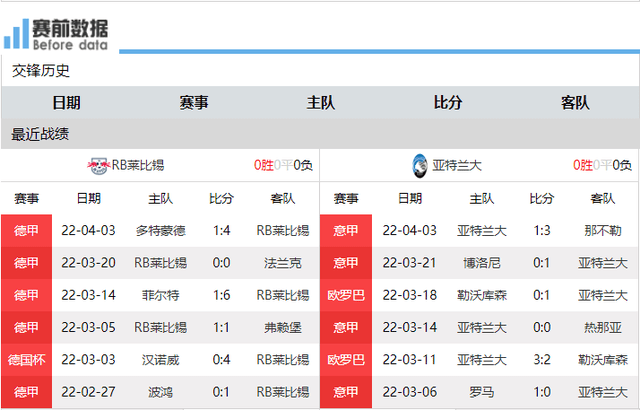The width and height of the screenshot is (640, 410).
Task: Click the 客队 header in the 交锋历史 table
Action: pos(575,102)
